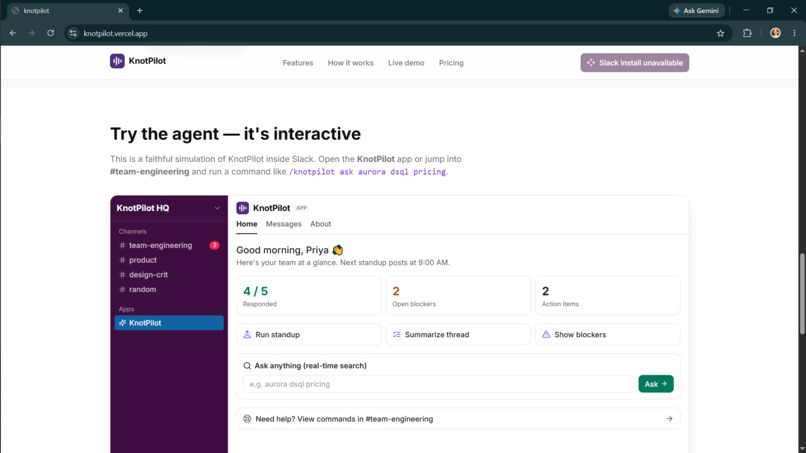Select the KnotPilot app in sidebar
The height and width of the screenshot is (453, 806).
169,323
